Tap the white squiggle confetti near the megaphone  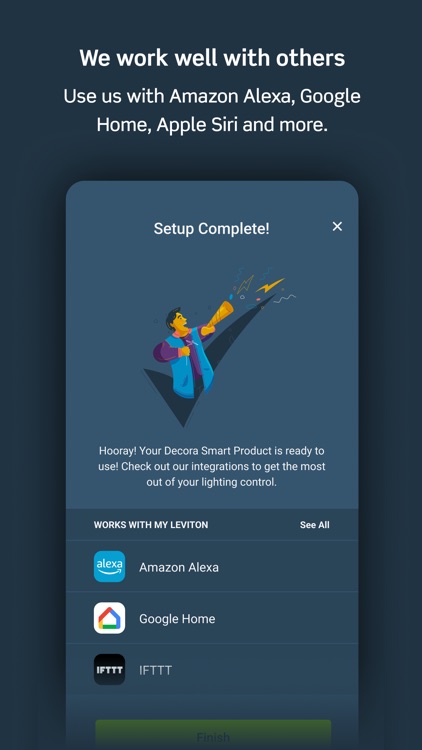(x=286, y=298)
